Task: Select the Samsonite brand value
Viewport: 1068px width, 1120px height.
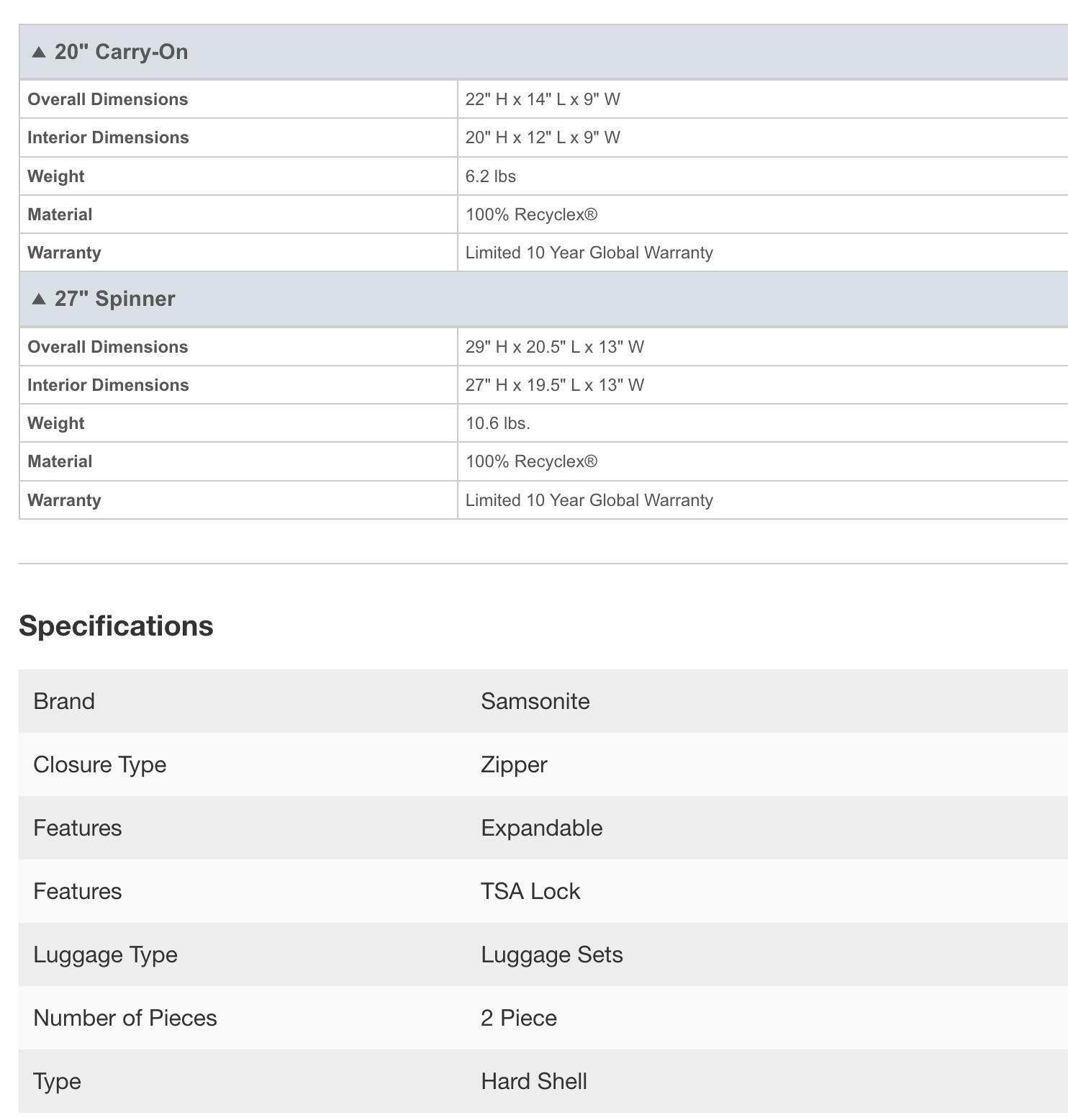Action: pyautogui.click(x=535, y=701)
